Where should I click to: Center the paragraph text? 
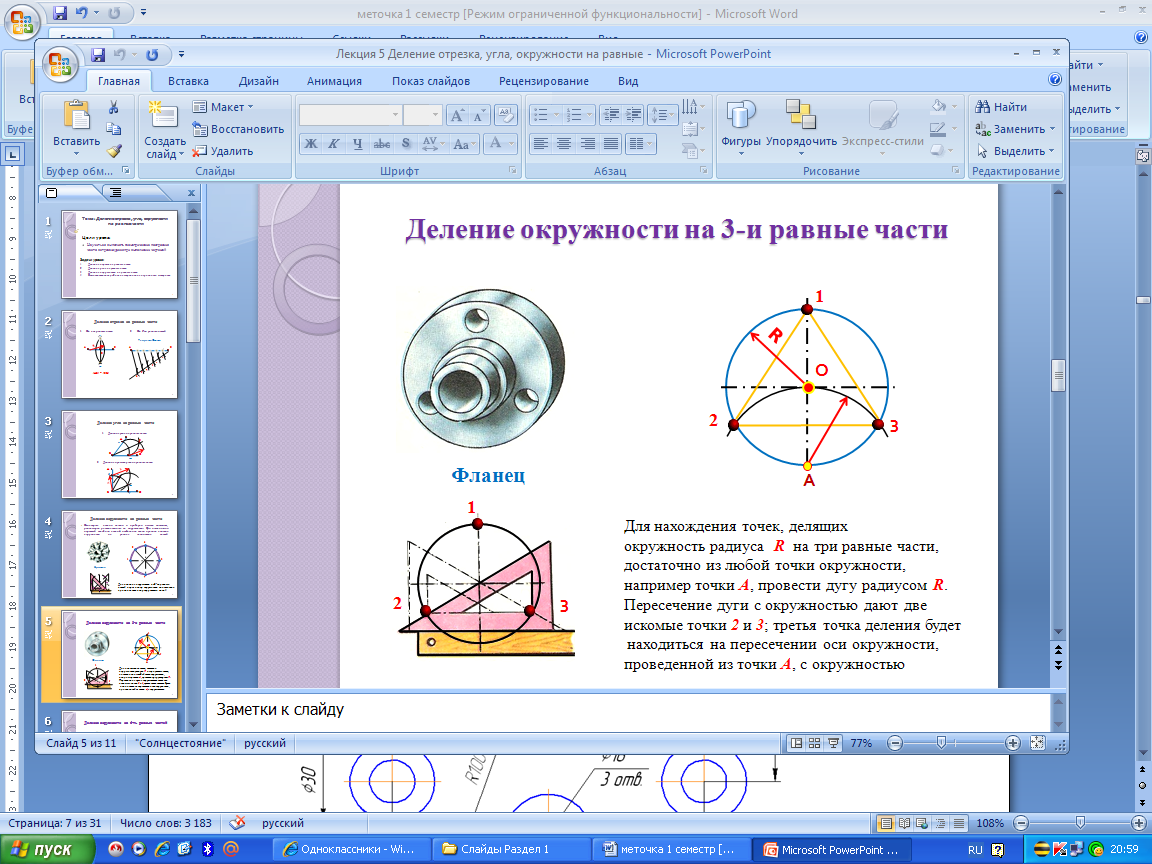coord(564,144)
